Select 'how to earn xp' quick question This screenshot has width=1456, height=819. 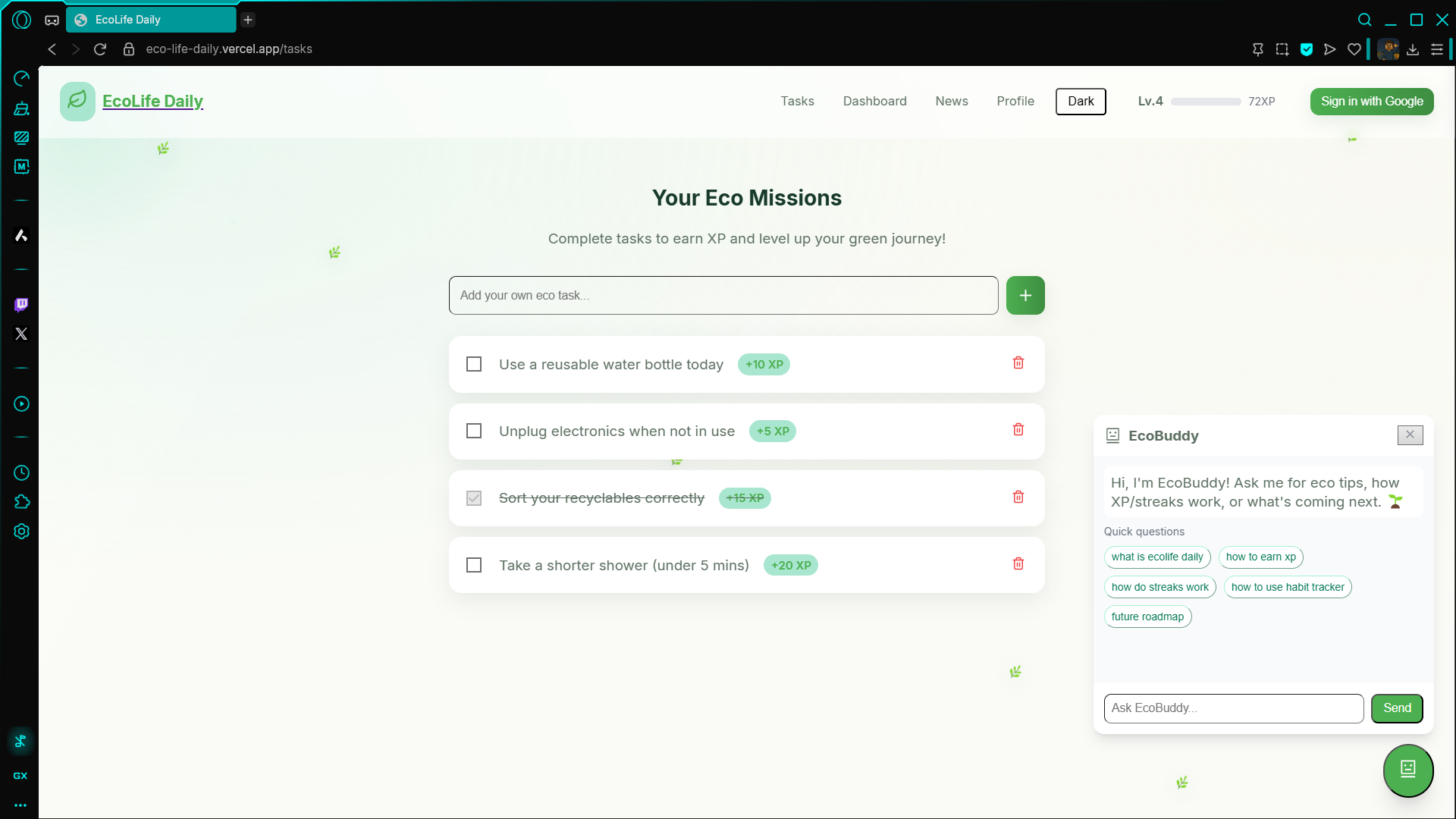(1260, 557)
